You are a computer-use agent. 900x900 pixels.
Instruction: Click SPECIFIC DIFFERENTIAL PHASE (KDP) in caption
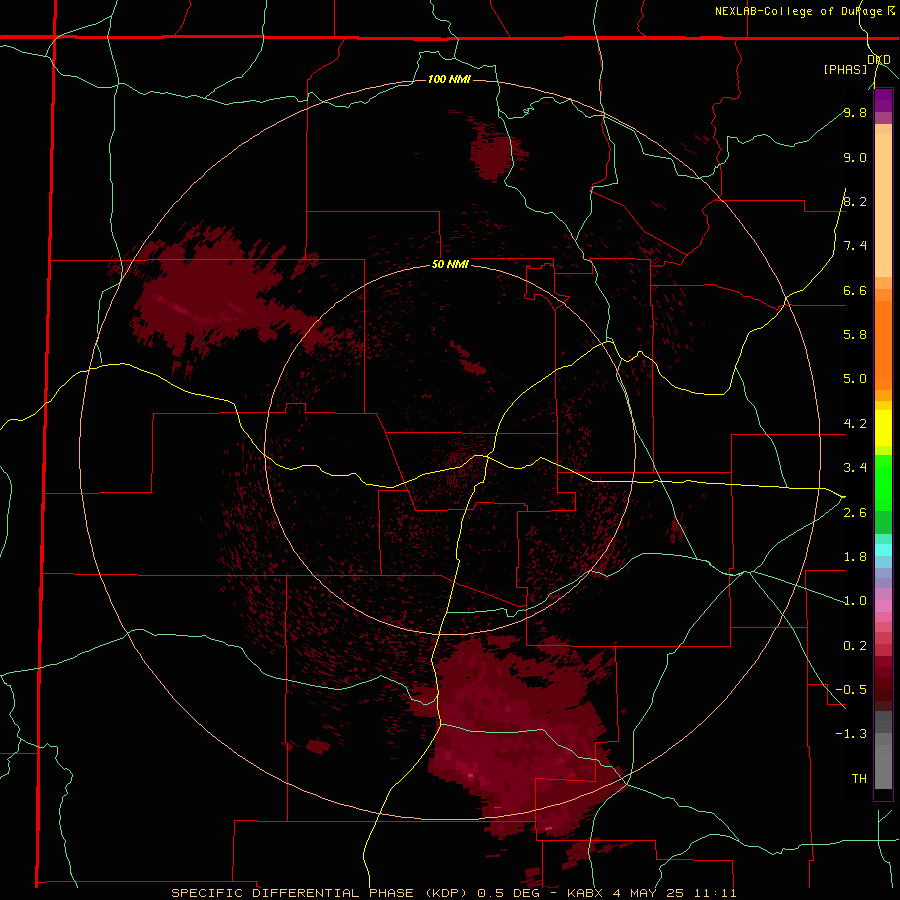(x=320, y=893)
